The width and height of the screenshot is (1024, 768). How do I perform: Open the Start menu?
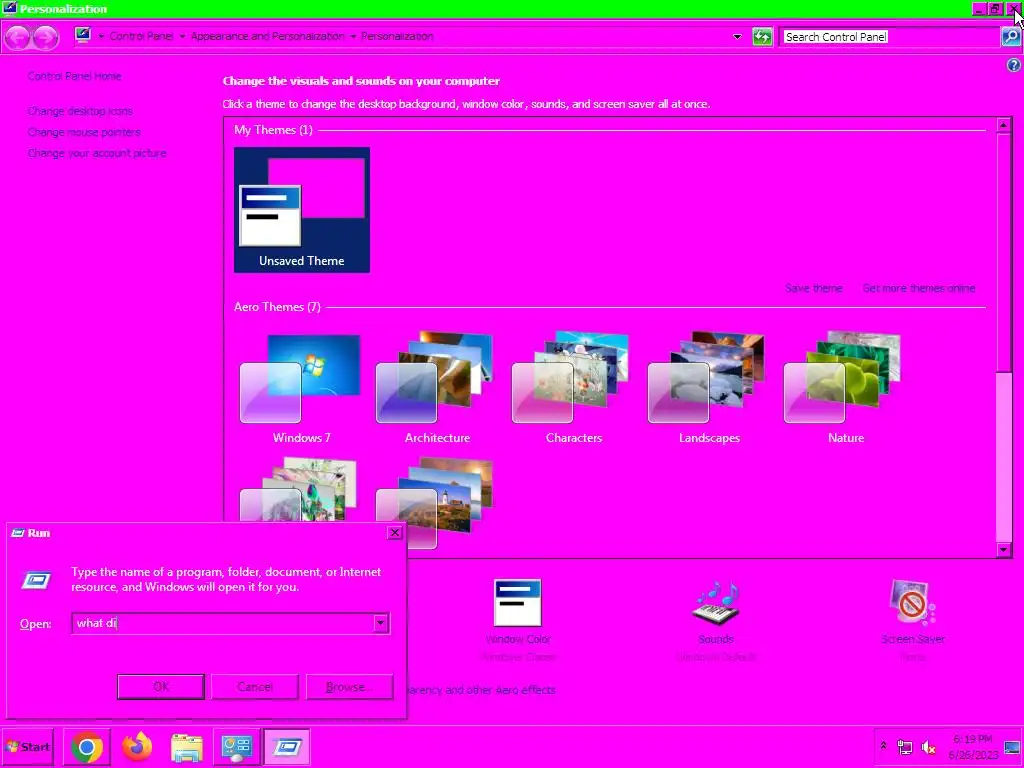point(27,747)
